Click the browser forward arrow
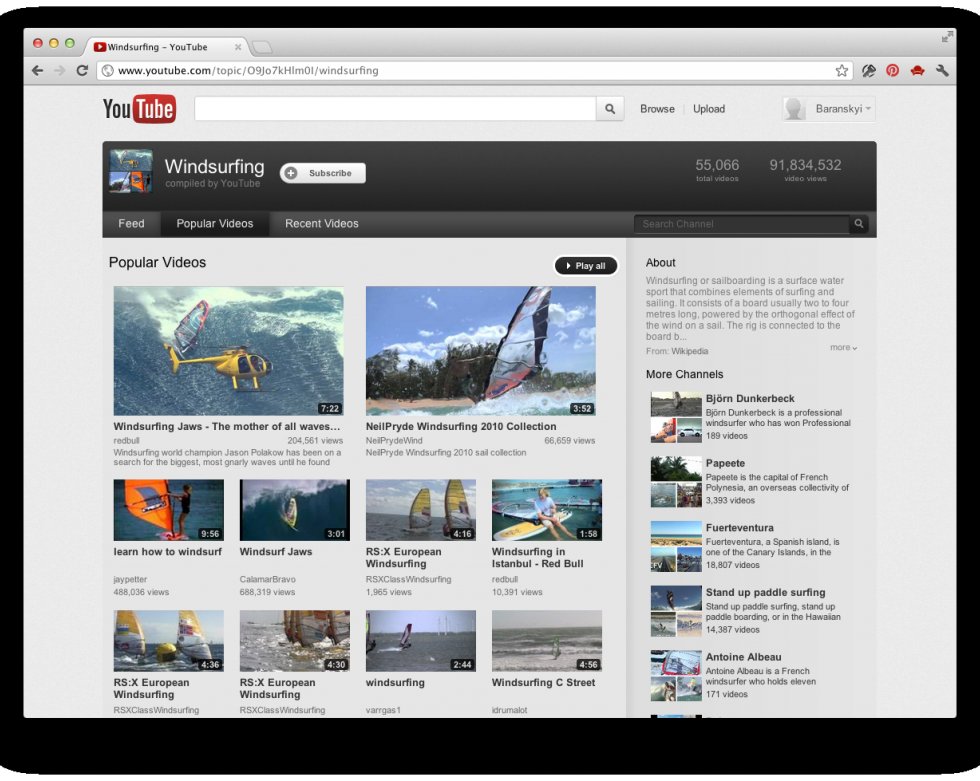Viewport: 980px width, 781px height. pos(59,71)
